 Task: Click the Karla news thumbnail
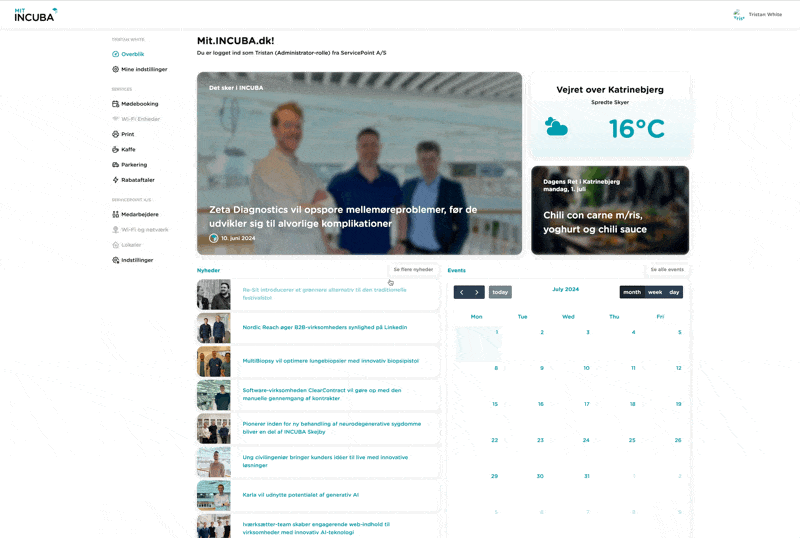(x=214, y=495)
